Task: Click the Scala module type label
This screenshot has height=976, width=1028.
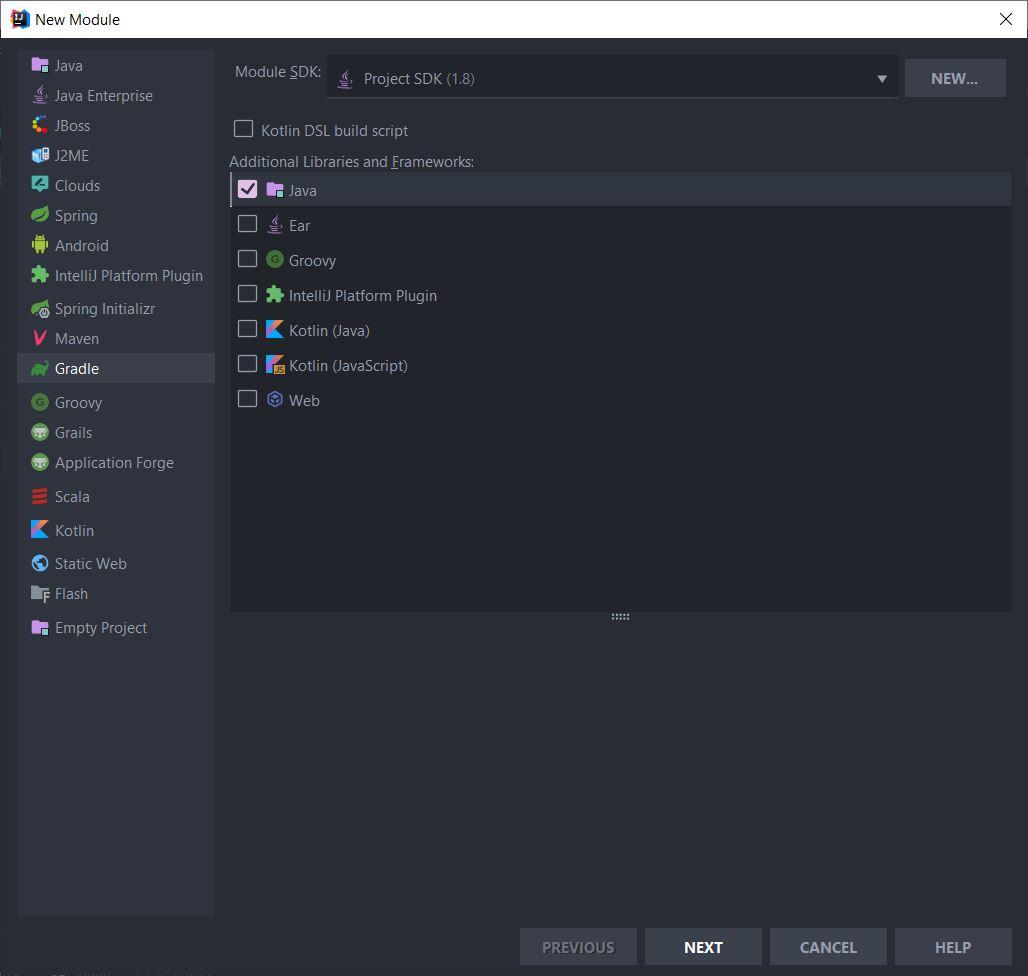Action: (x=72, y=497)
